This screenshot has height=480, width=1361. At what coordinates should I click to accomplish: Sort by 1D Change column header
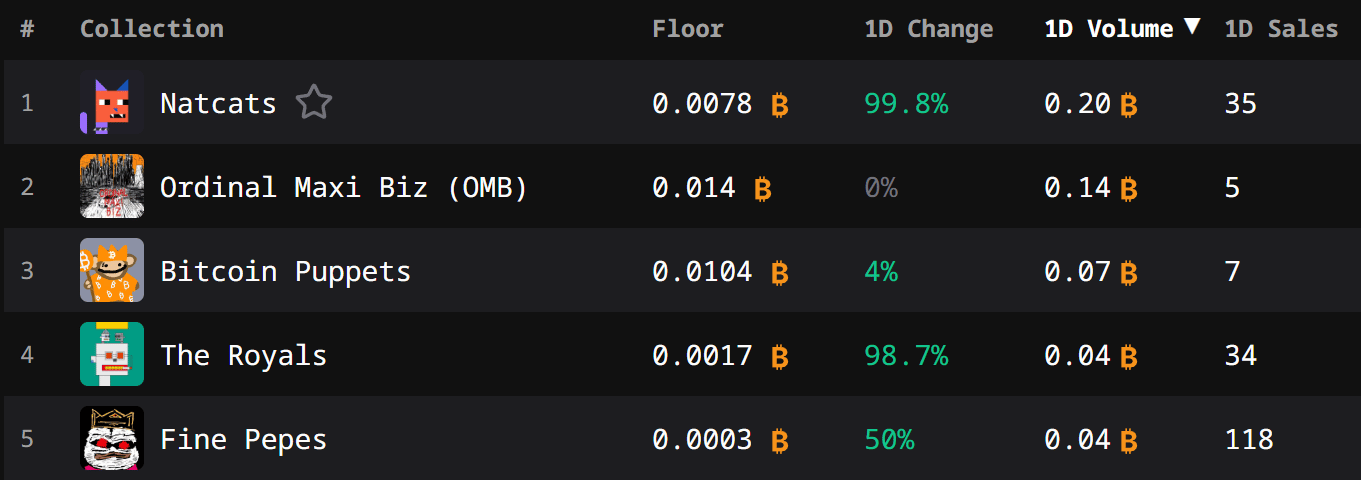click(929, 29)
